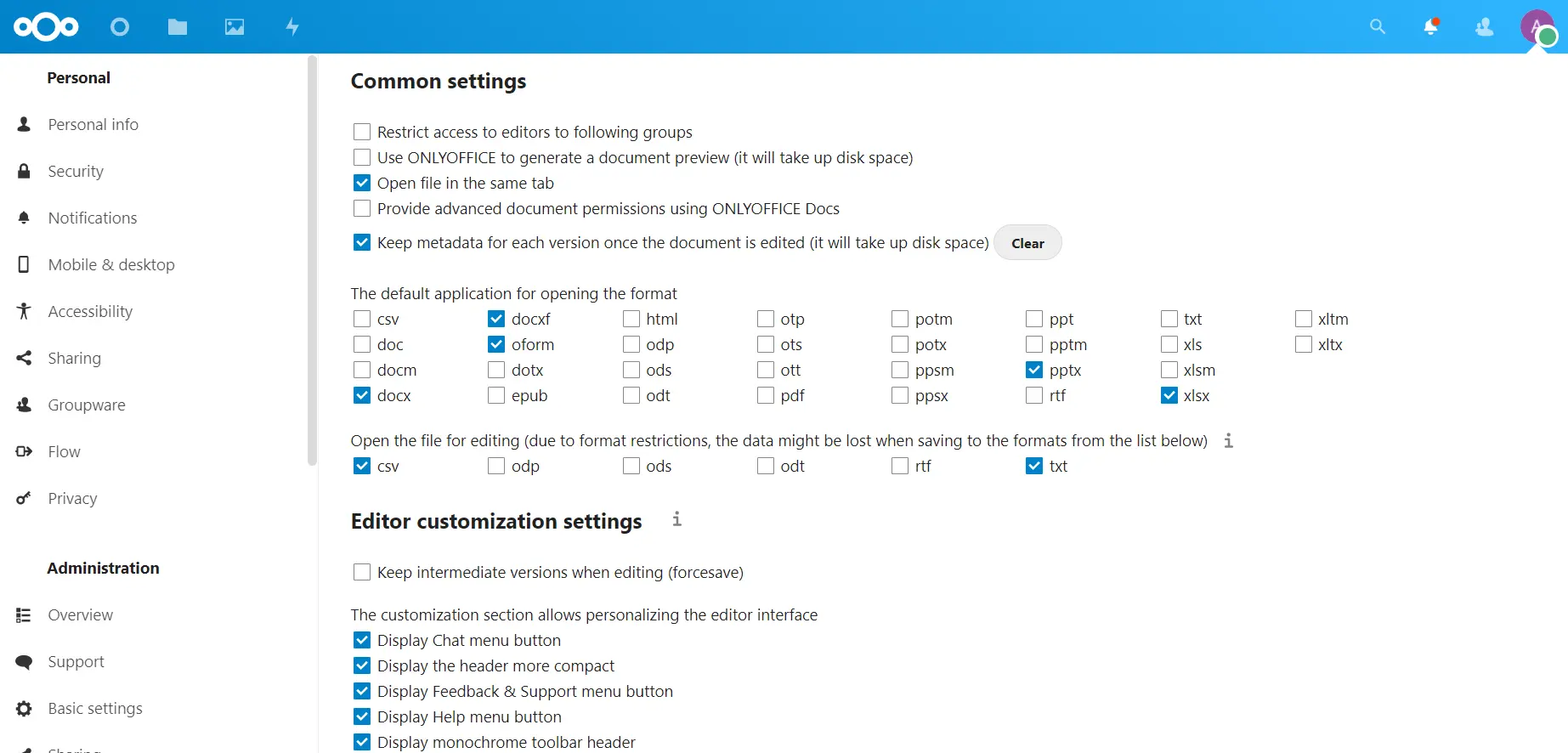Click the sidebar vertical scrollbar
Screen dimensions: 1568x753
(312, 260)
